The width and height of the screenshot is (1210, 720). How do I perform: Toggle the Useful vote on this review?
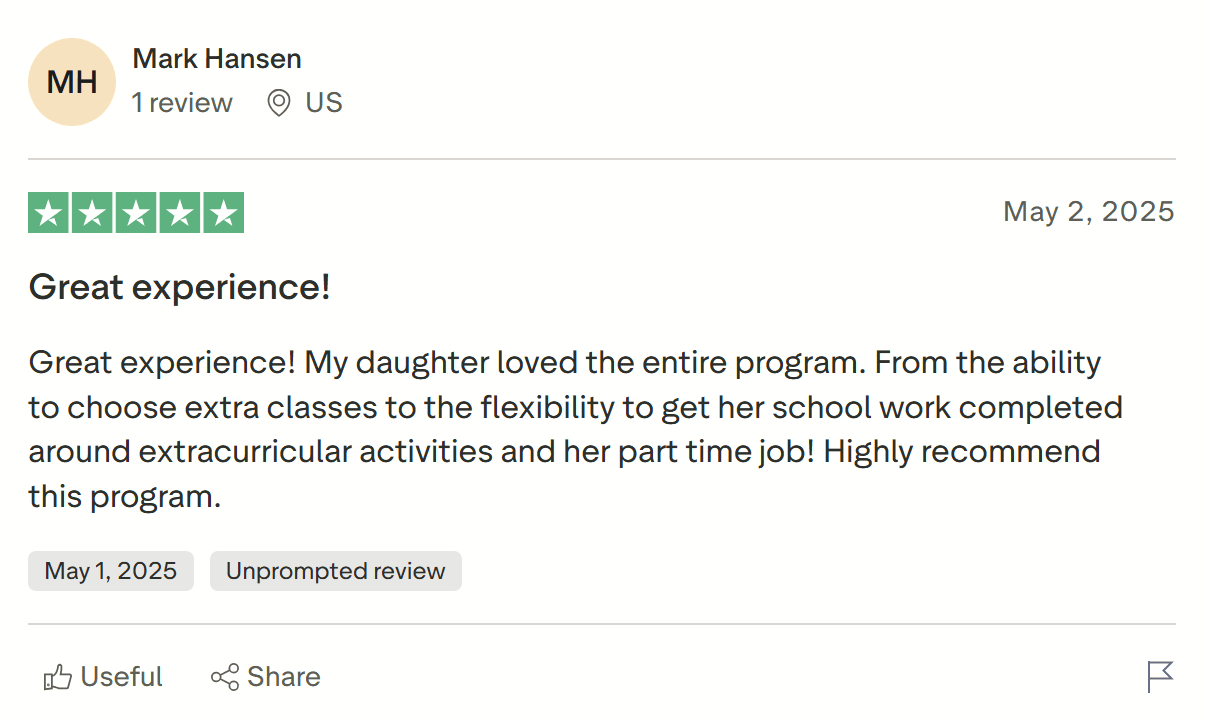(102, 677)
